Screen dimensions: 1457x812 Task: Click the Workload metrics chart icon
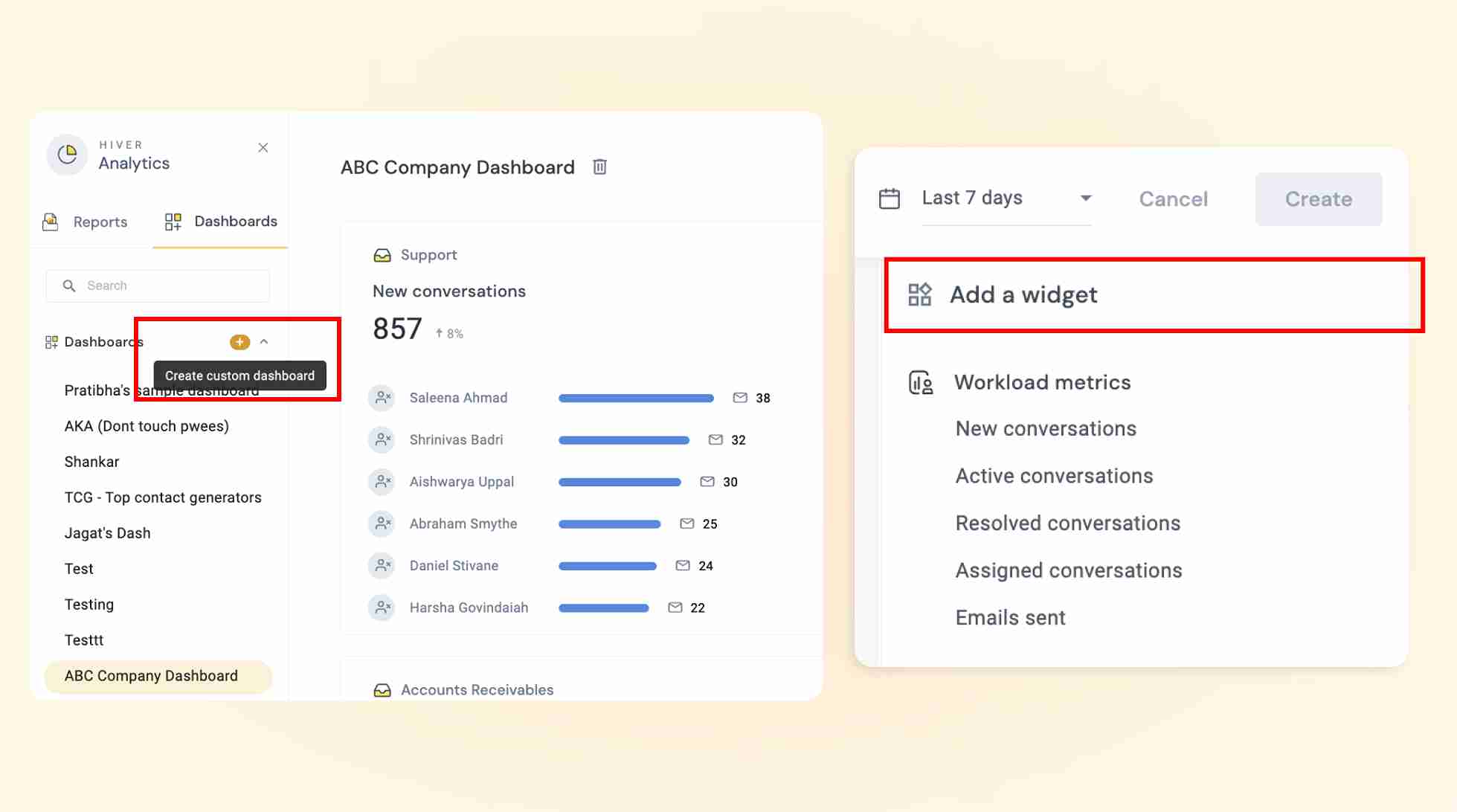[x=921, y=382]
